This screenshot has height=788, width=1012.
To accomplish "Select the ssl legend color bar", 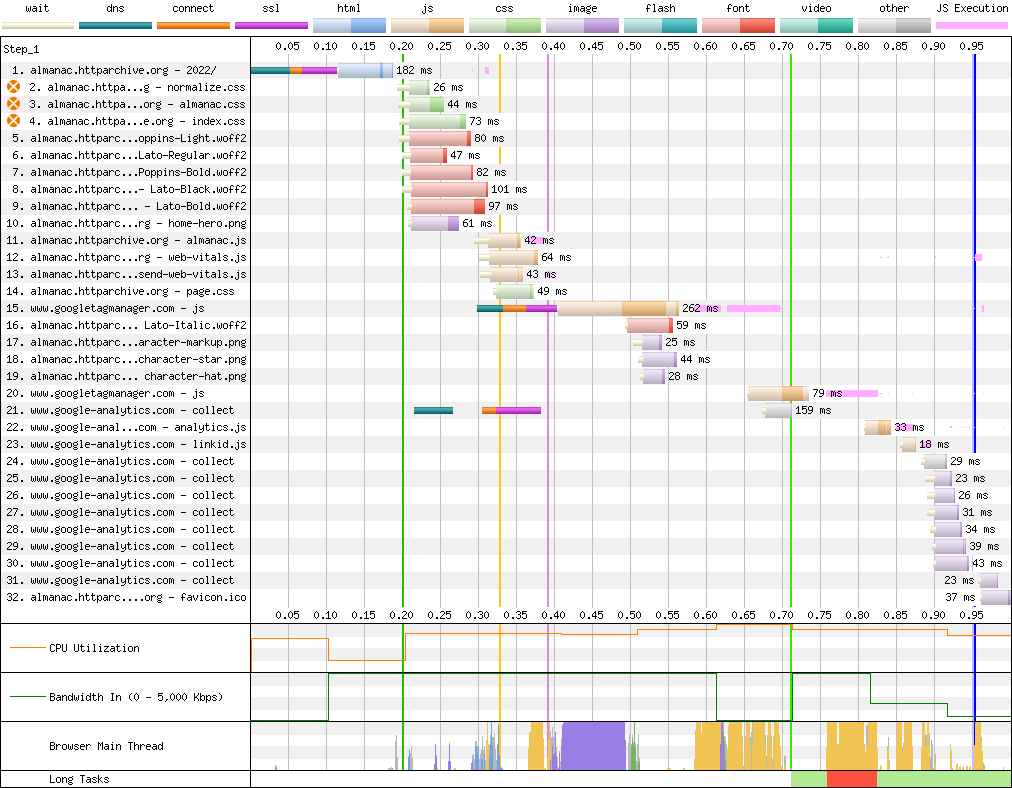I will pyautogui.click(x=271, y=25).
